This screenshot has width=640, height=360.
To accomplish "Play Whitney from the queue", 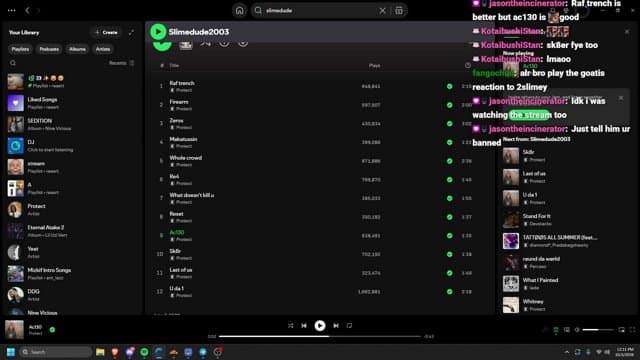I will pos(565,305).
